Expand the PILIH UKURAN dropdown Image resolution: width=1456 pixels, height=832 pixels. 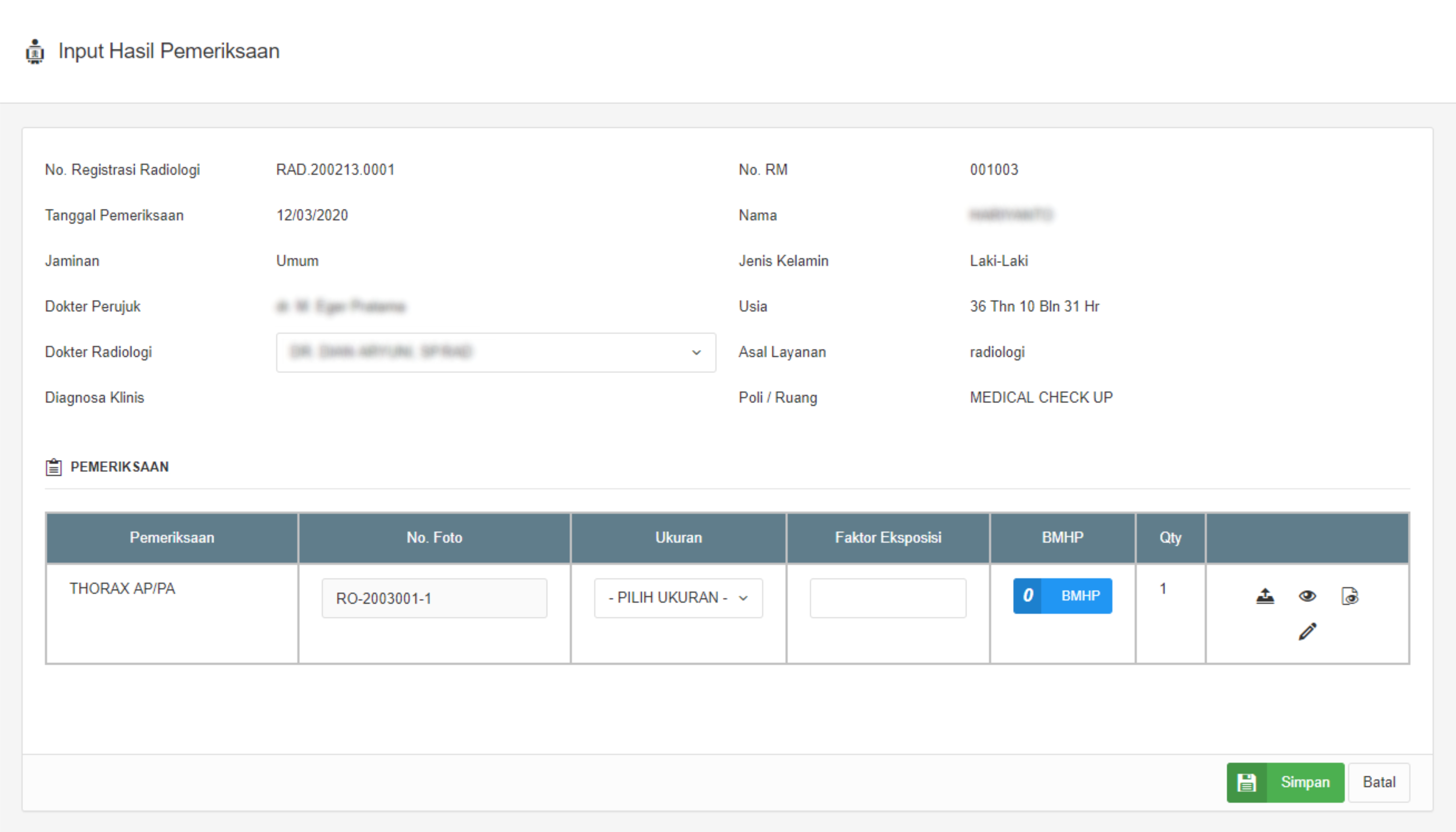click(x=678, y=598)
